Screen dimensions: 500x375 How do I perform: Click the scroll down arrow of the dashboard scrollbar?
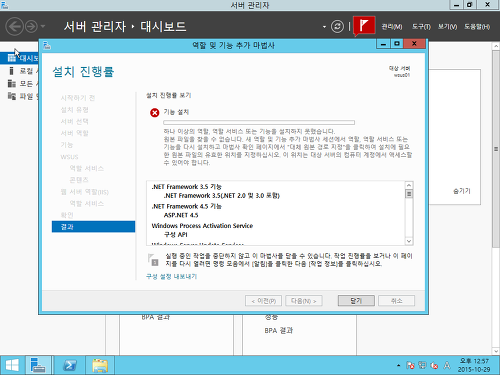(x=496, y=351)
